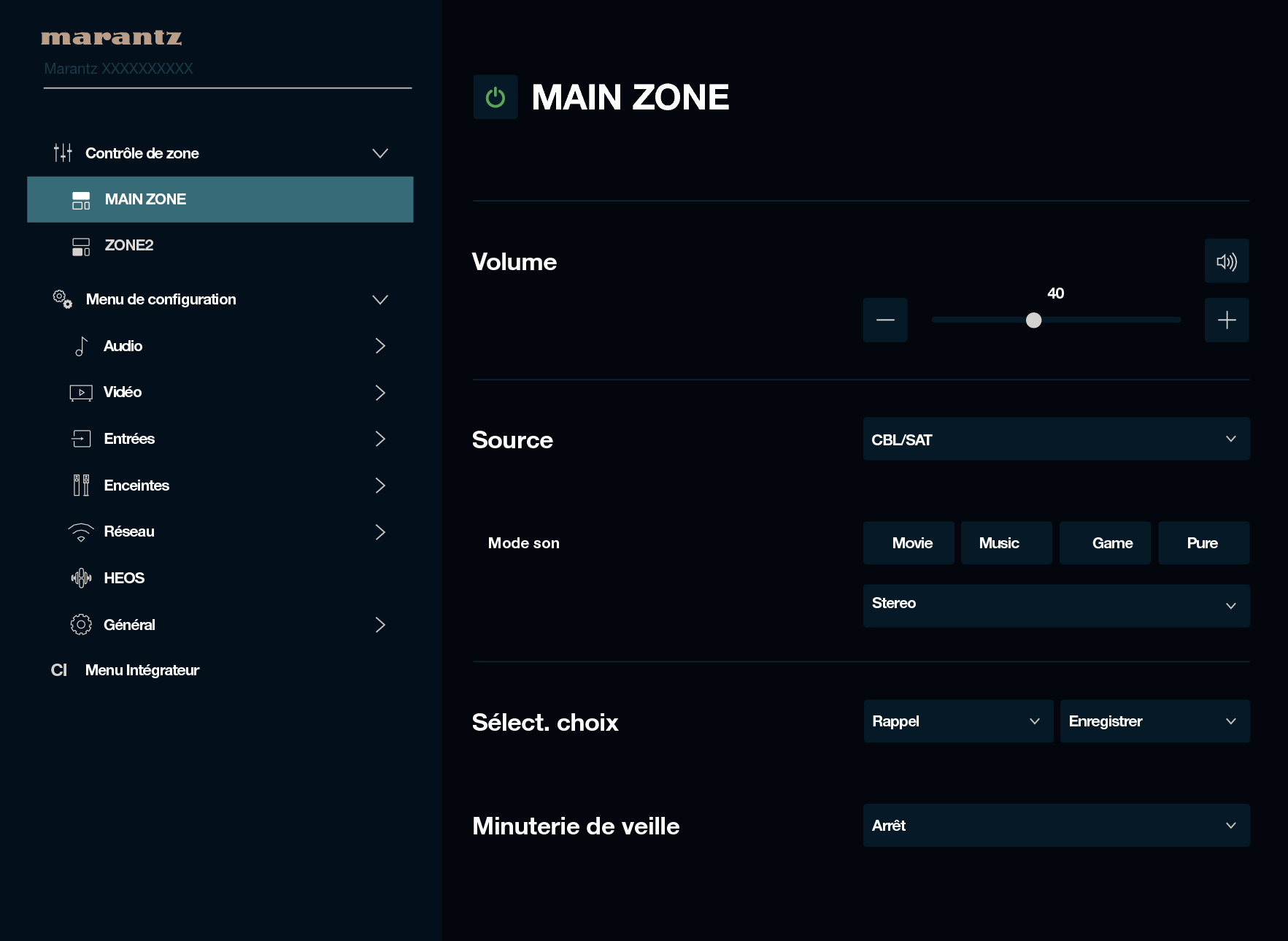Click the Général gear icon
Viewport: 1288px width, 941px height.
pos(81,625)
